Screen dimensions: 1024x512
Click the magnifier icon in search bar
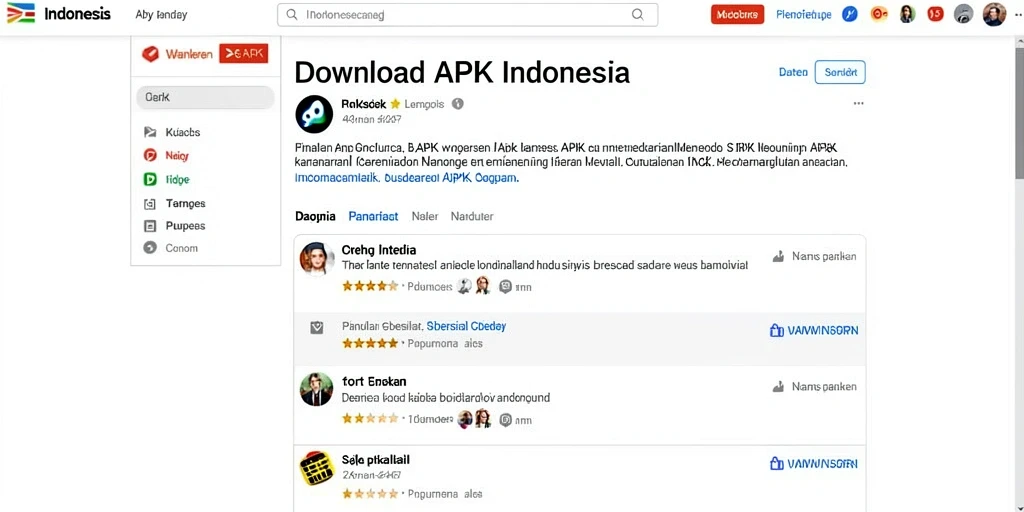pyautogui.click(x=637, y=14)
